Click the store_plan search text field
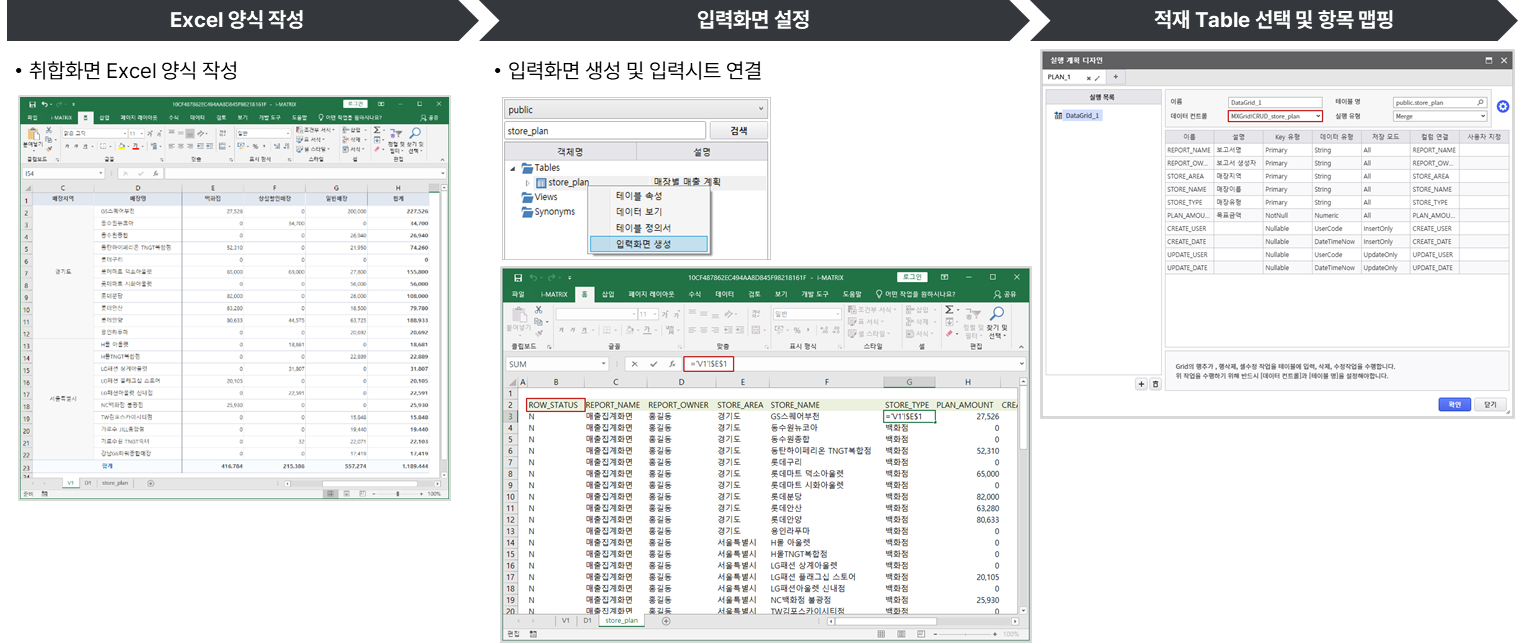This screenshot has width=1518, height=643. point(605,131)
